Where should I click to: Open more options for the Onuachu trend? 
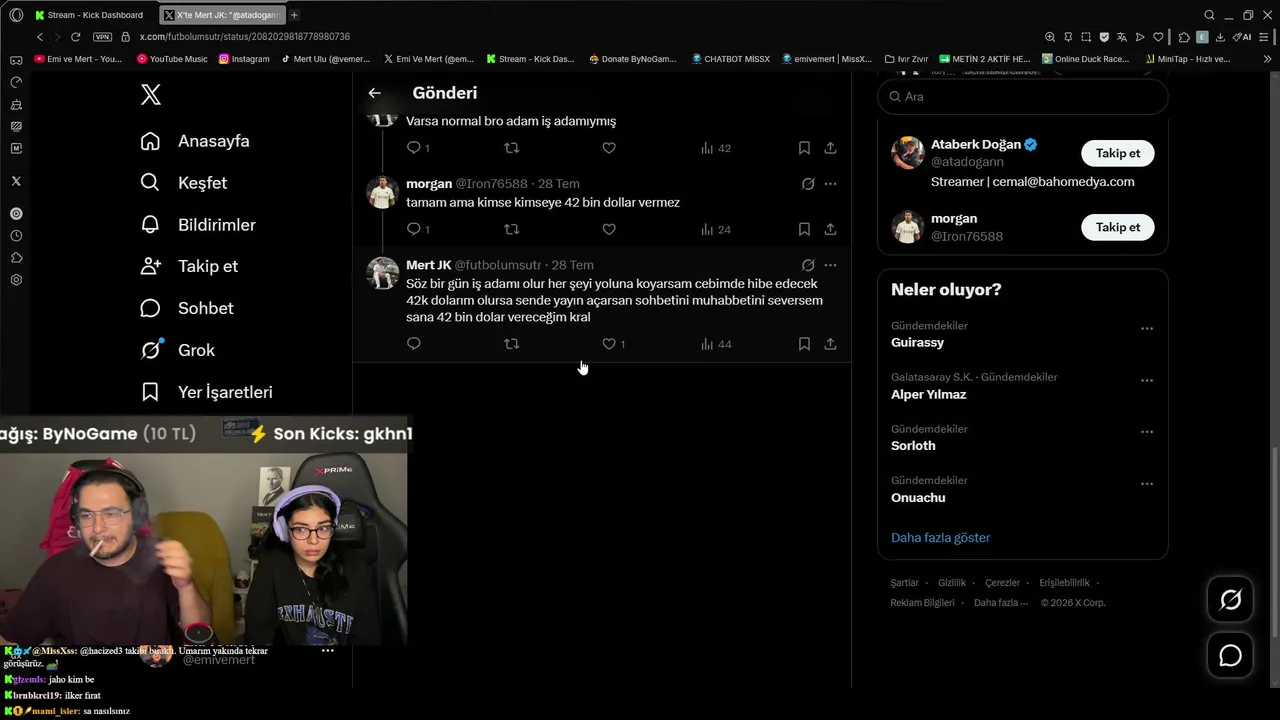tap(1147, 484)
